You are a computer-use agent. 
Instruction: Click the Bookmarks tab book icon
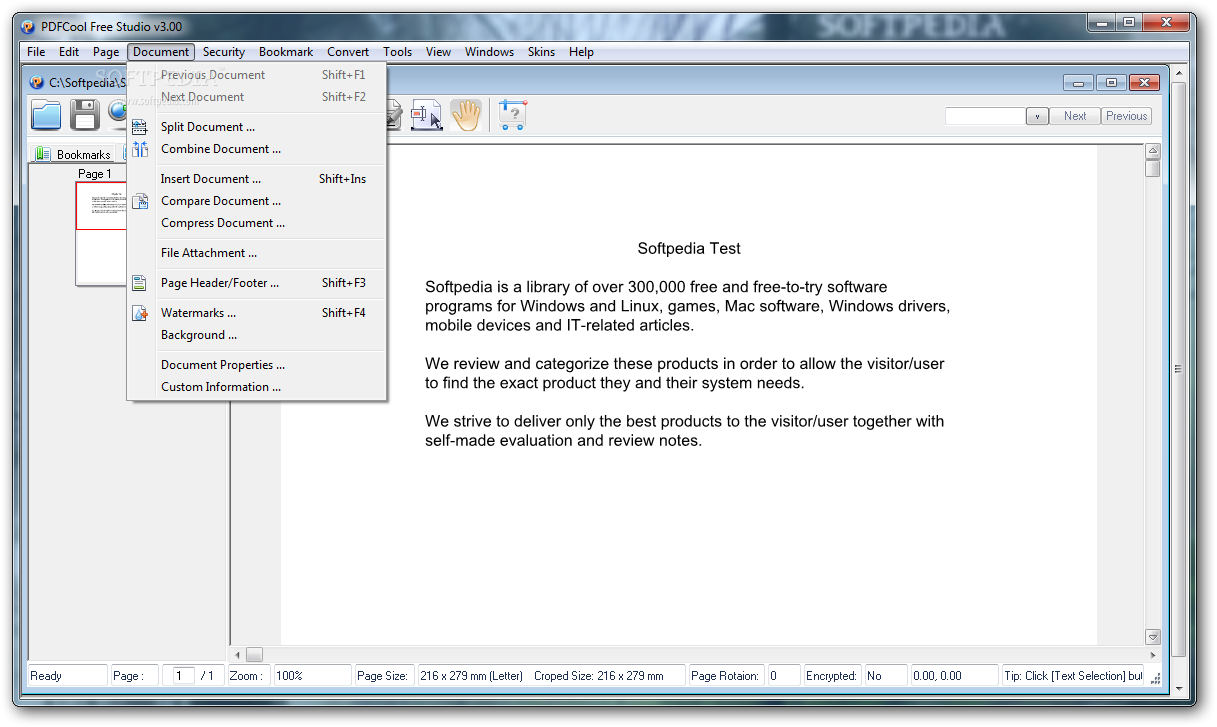pos(43,154)
